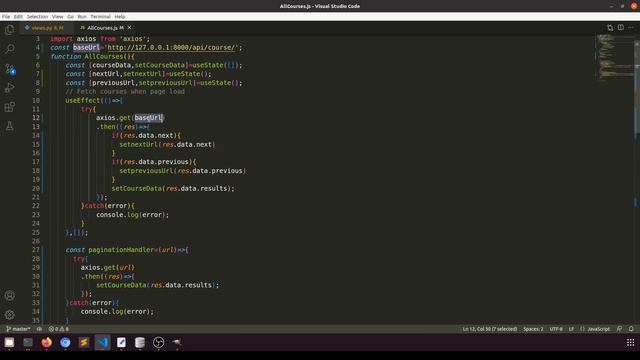Place cursor on line 20 setCourseData call

173,188
